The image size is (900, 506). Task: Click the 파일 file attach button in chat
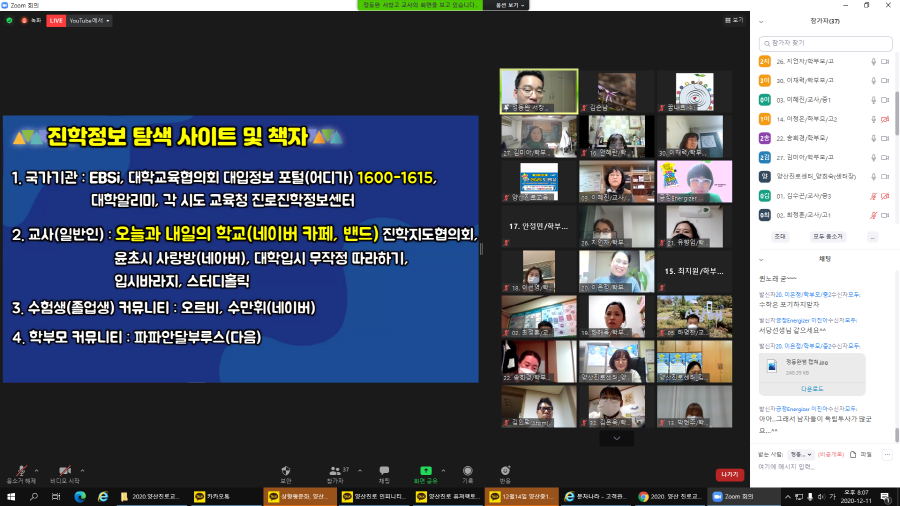(x=861, y=454)
